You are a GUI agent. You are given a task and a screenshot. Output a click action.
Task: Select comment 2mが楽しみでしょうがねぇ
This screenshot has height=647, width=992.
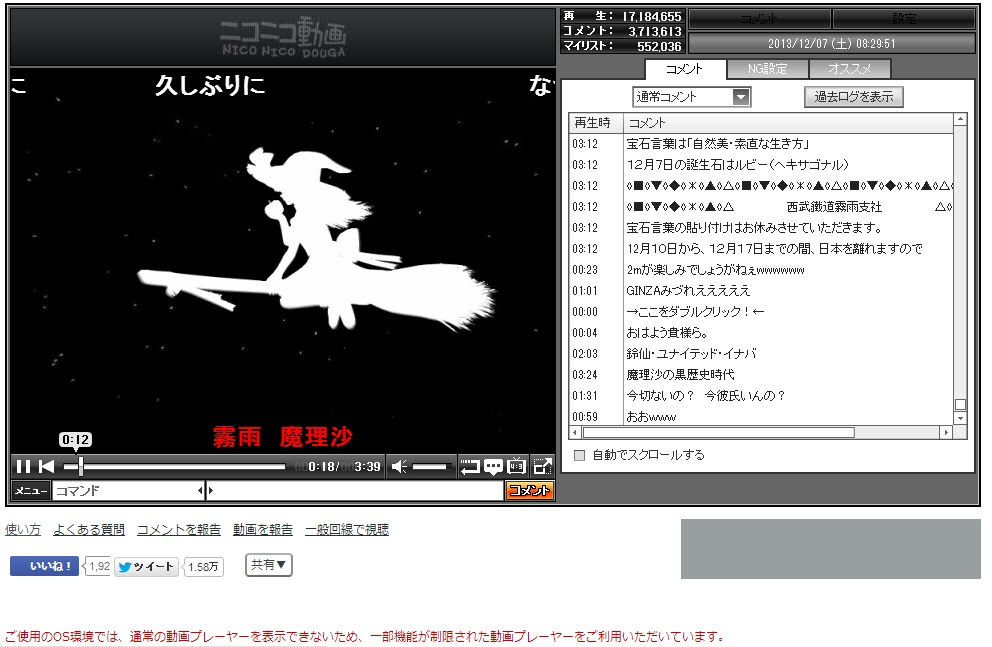point(761,270)
